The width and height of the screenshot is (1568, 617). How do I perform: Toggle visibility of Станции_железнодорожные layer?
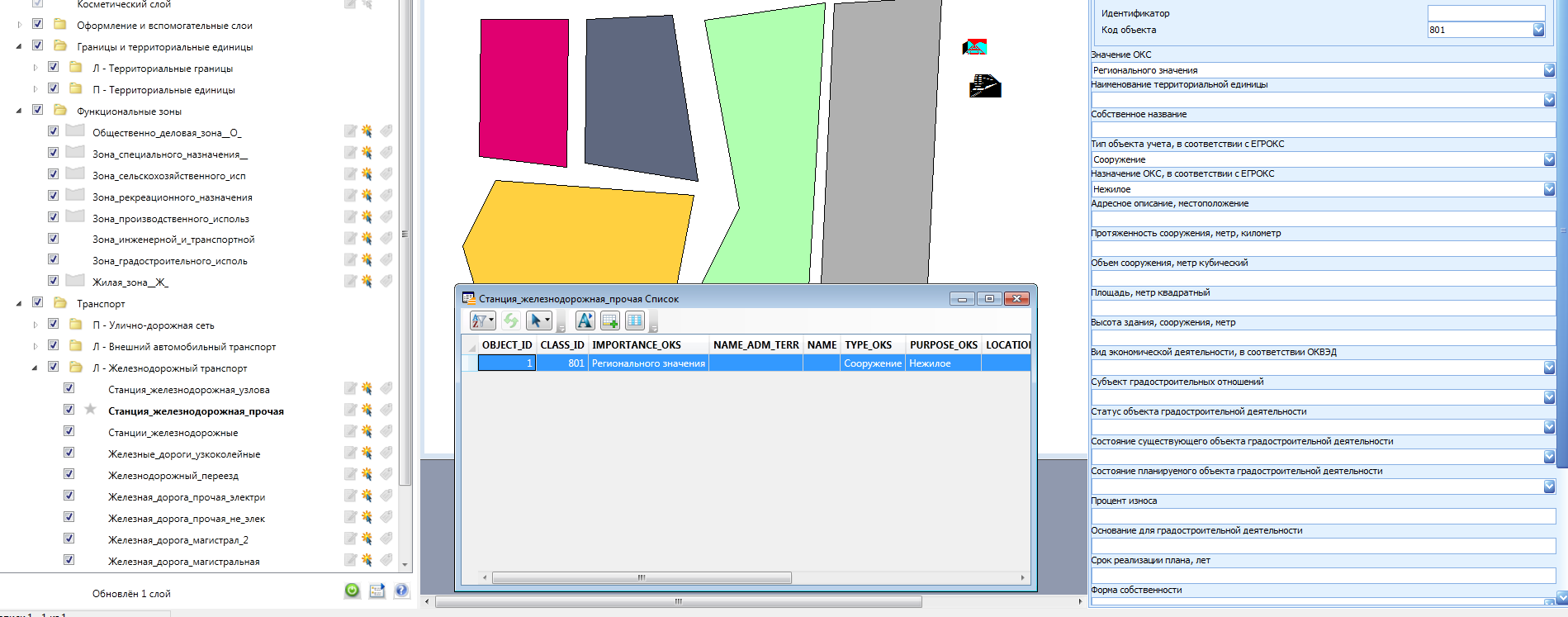point(69,431)
